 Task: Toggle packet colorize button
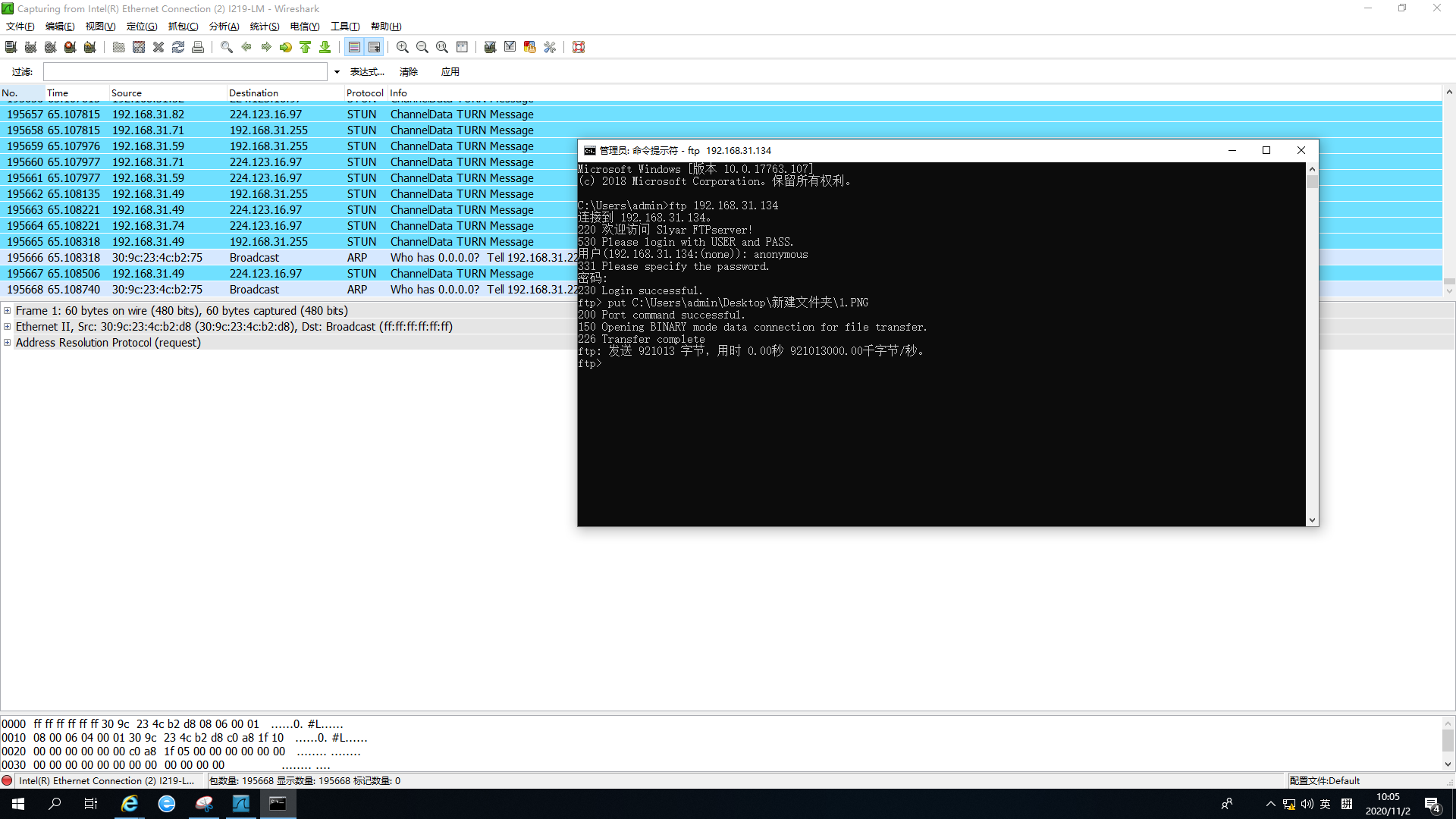pos(354,47)
